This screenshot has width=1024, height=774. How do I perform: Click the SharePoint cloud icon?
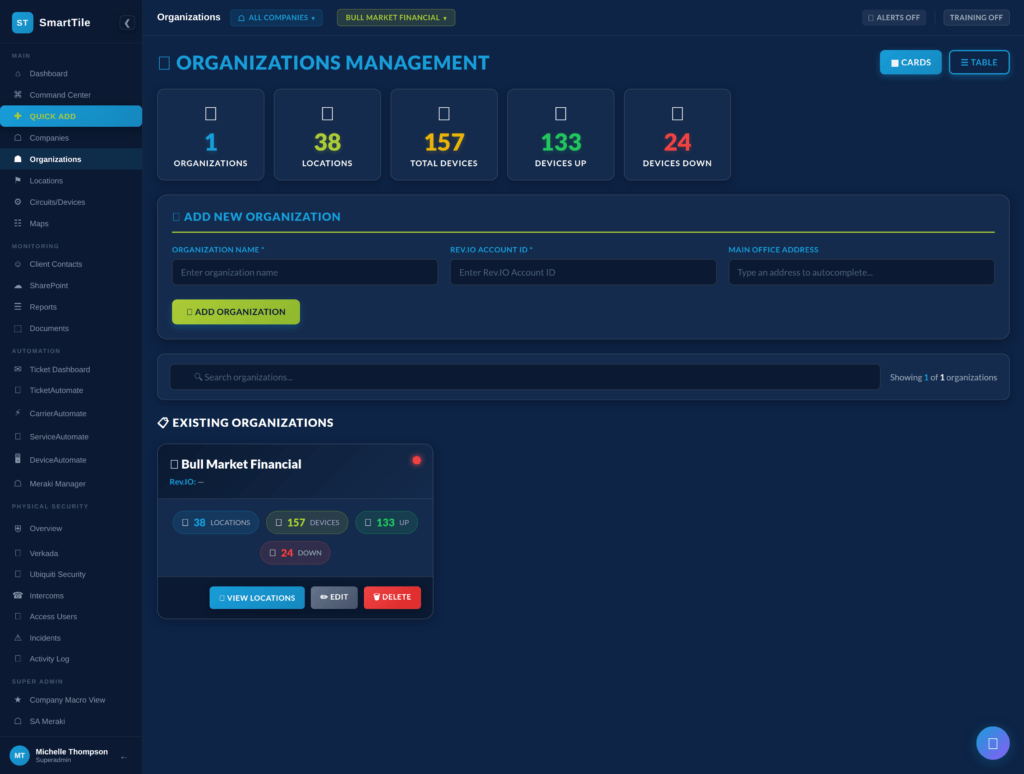(18, 285)
